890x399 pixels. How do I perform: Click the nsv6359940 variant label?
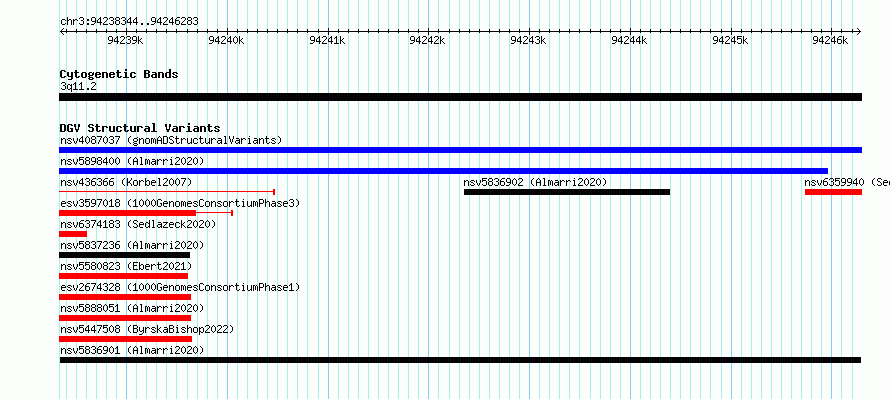847,182
